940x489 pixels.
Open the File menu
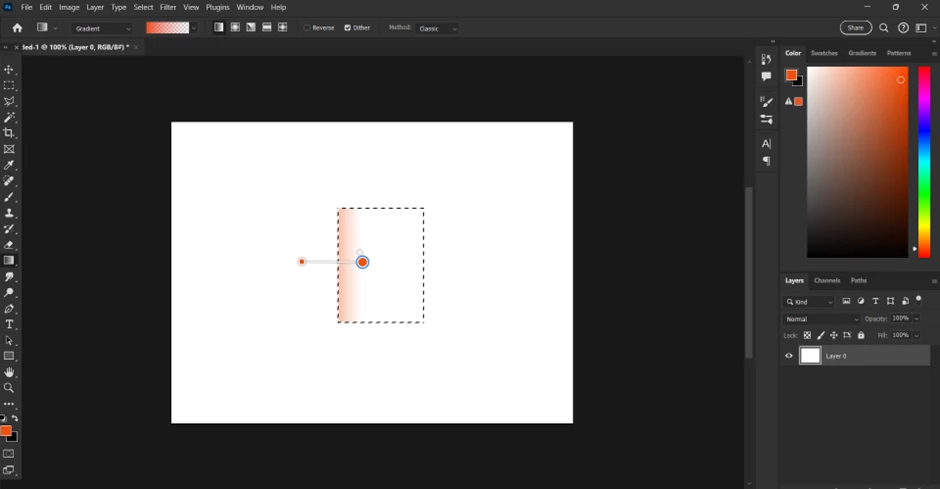pyautogui.click(x=26, y=7)
